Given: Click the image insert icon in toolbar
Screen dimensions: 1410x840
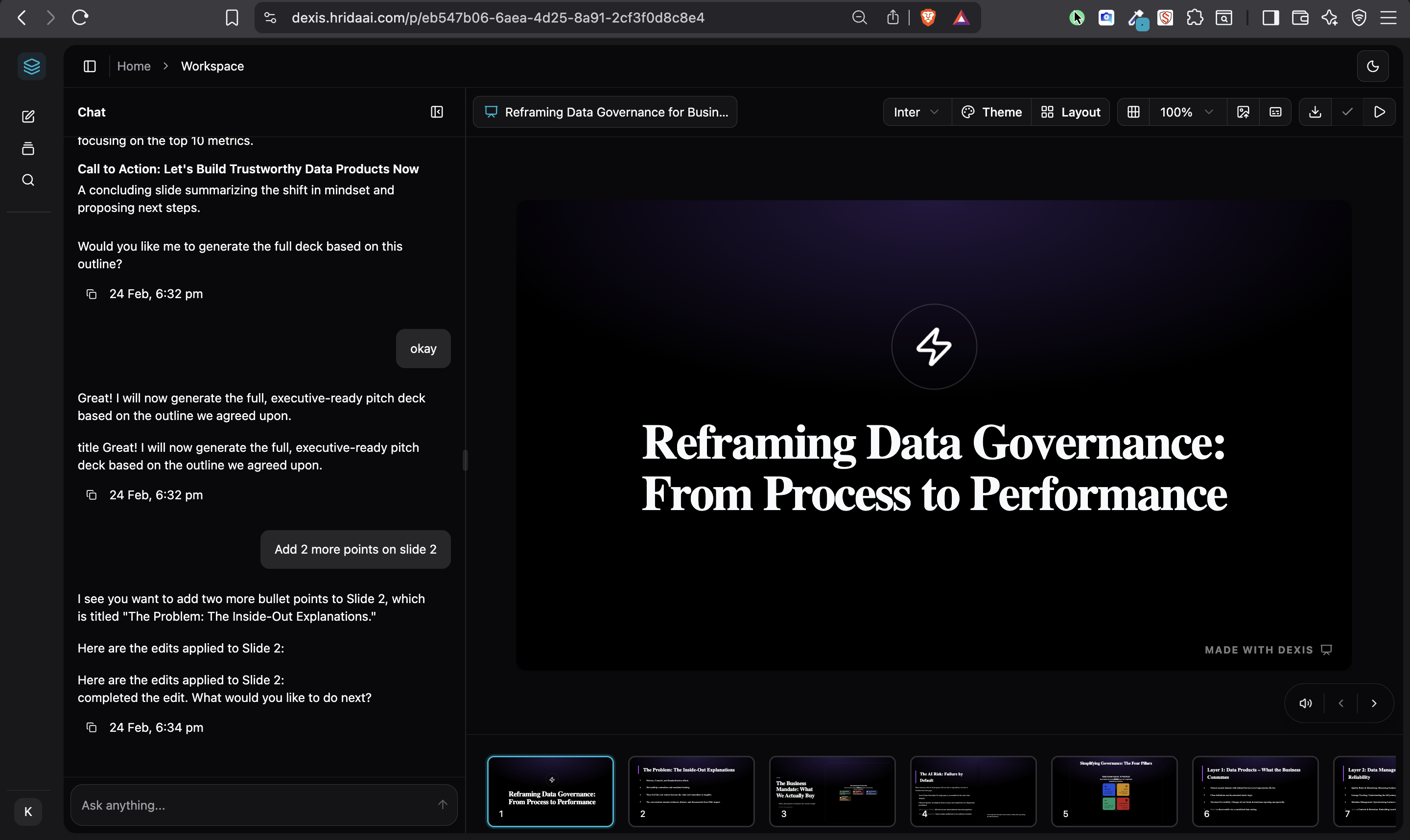Looking at the screenshot, I should pyautogui.click(x=1243, y=112).
